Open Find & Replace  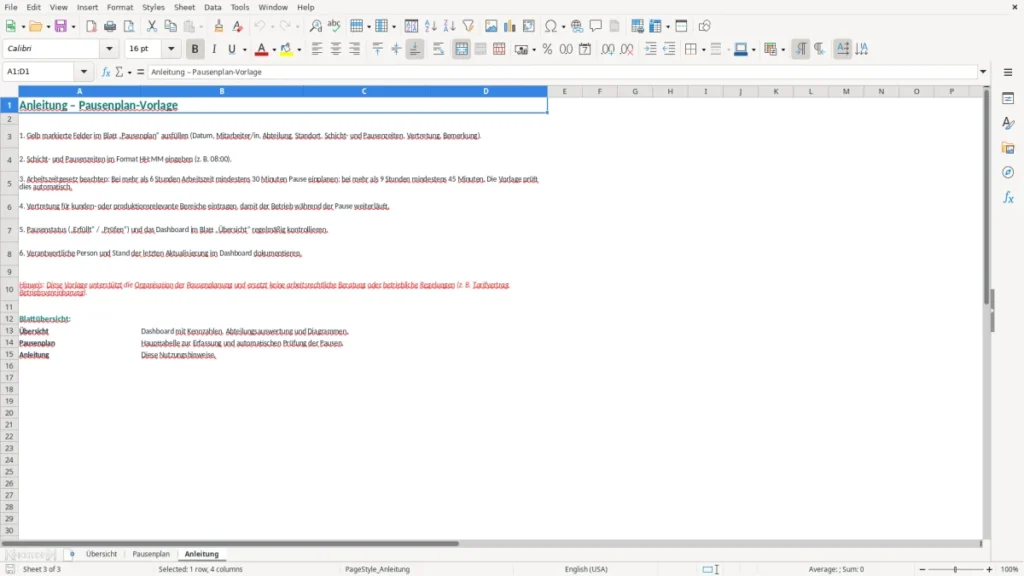click(315, 26)
